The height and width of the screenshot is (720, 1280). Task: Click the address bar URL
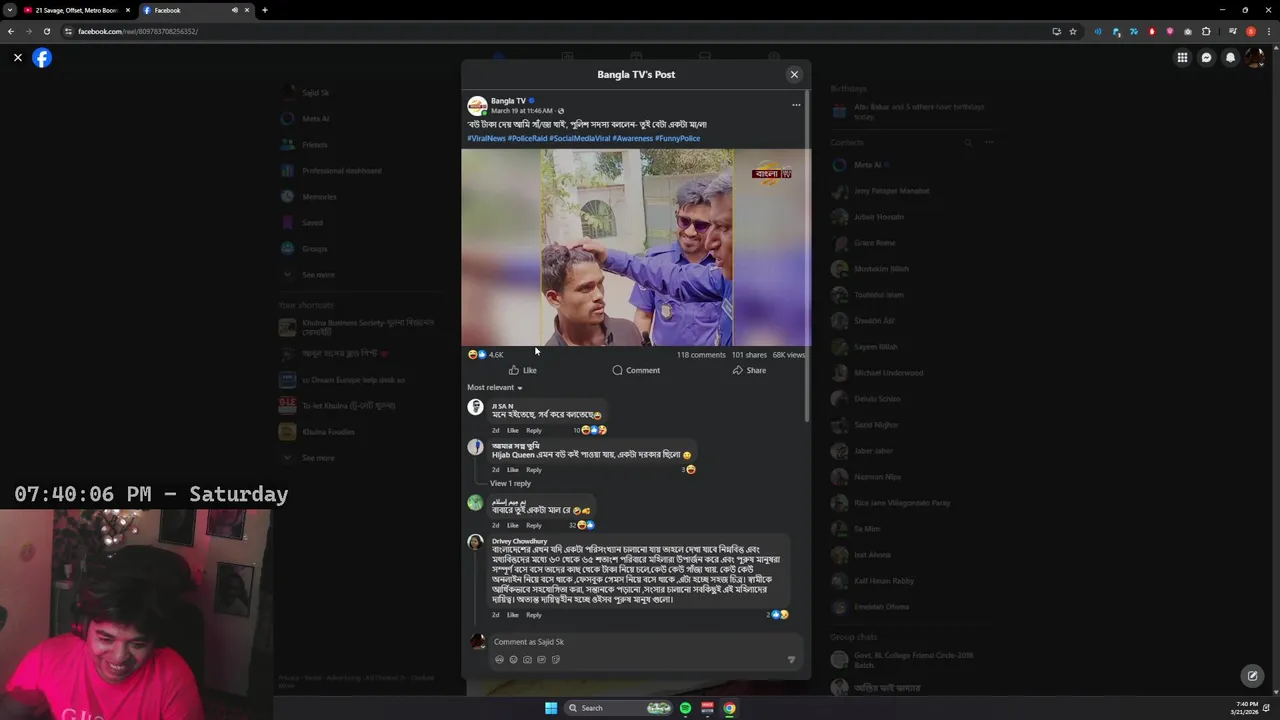[138, 31]
